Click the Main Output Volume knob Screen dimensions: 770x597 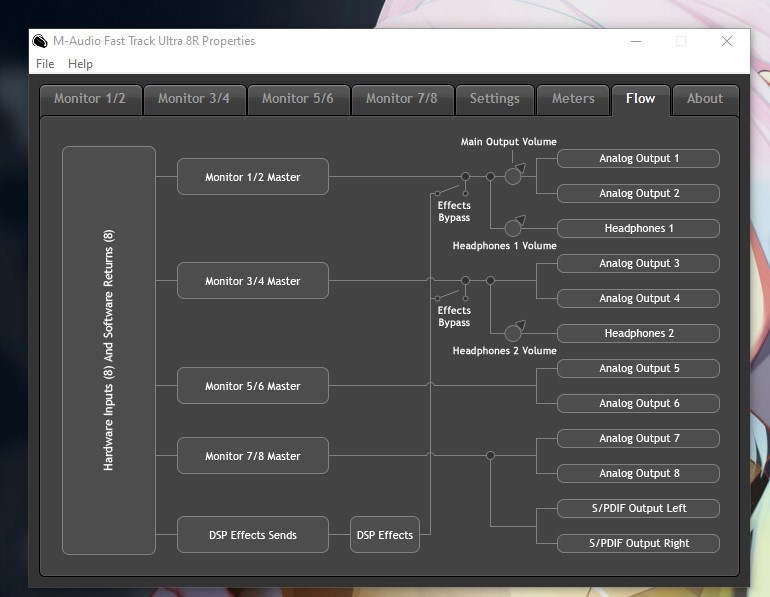point(514,175)
